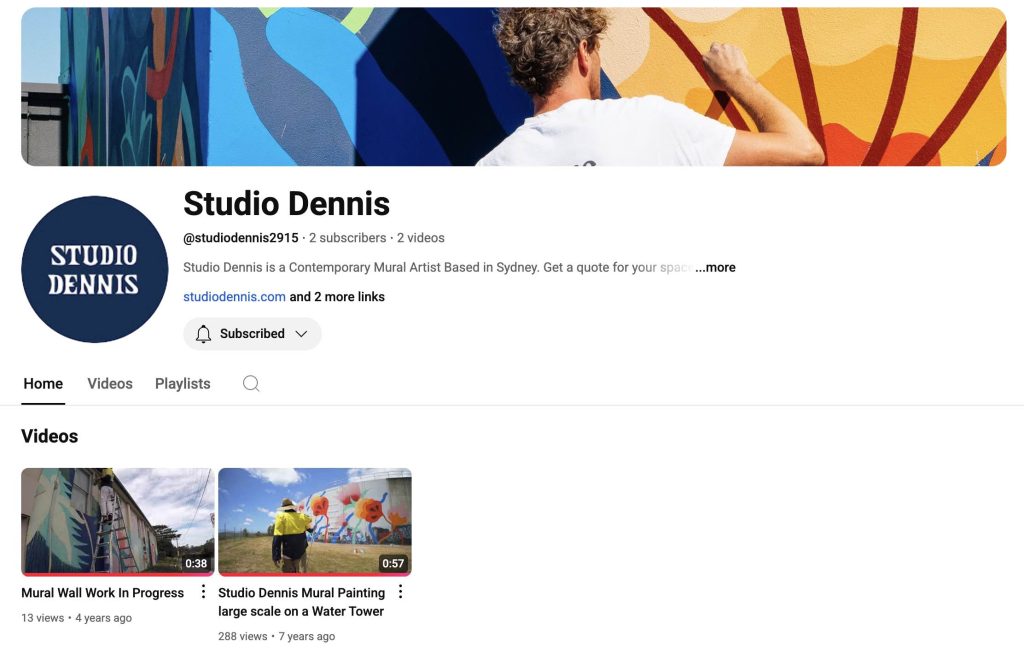Click the channel banner image

(512, 85)
